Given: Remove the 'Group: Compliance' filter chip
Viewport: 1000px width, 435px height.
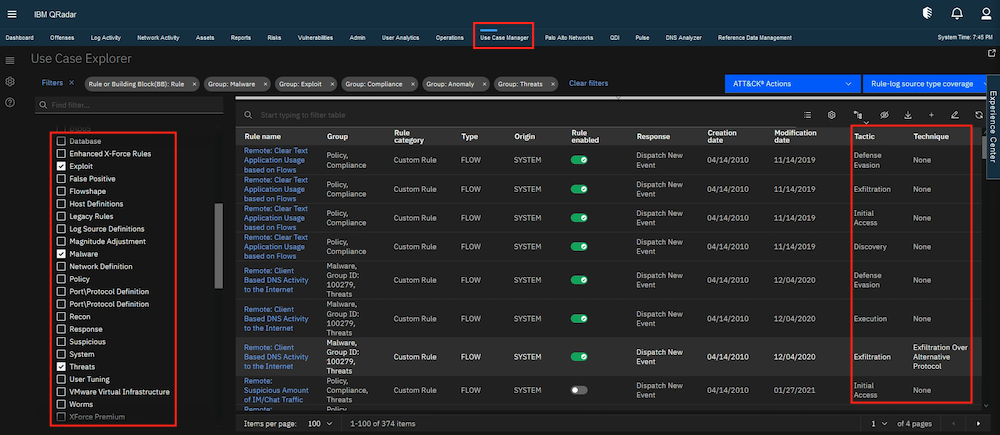Looking at the screenshot, I should [413, 84].
